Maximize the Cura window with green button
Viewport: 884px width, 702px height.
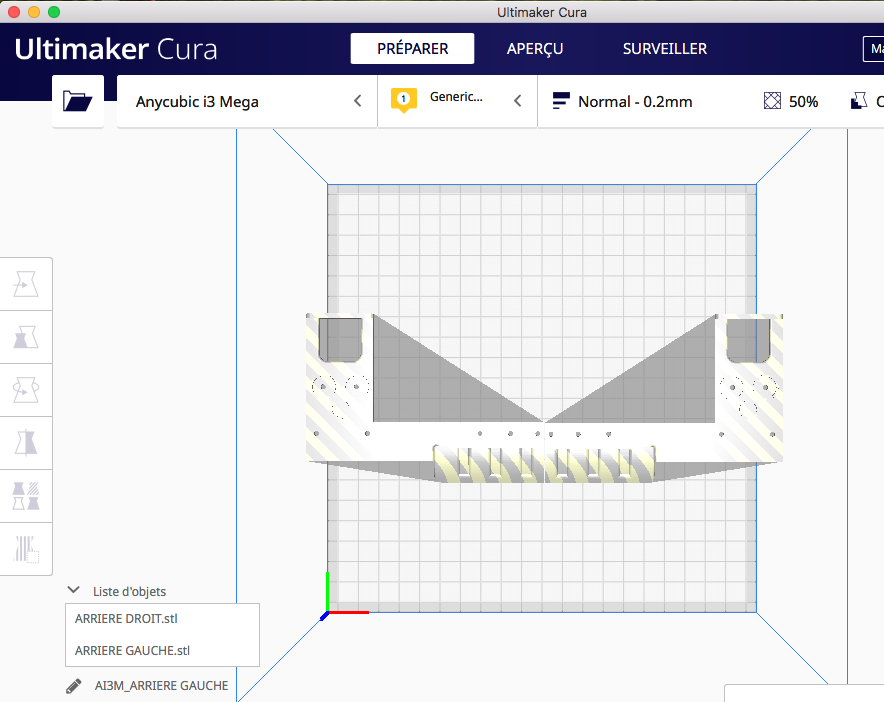coord(54,12)
